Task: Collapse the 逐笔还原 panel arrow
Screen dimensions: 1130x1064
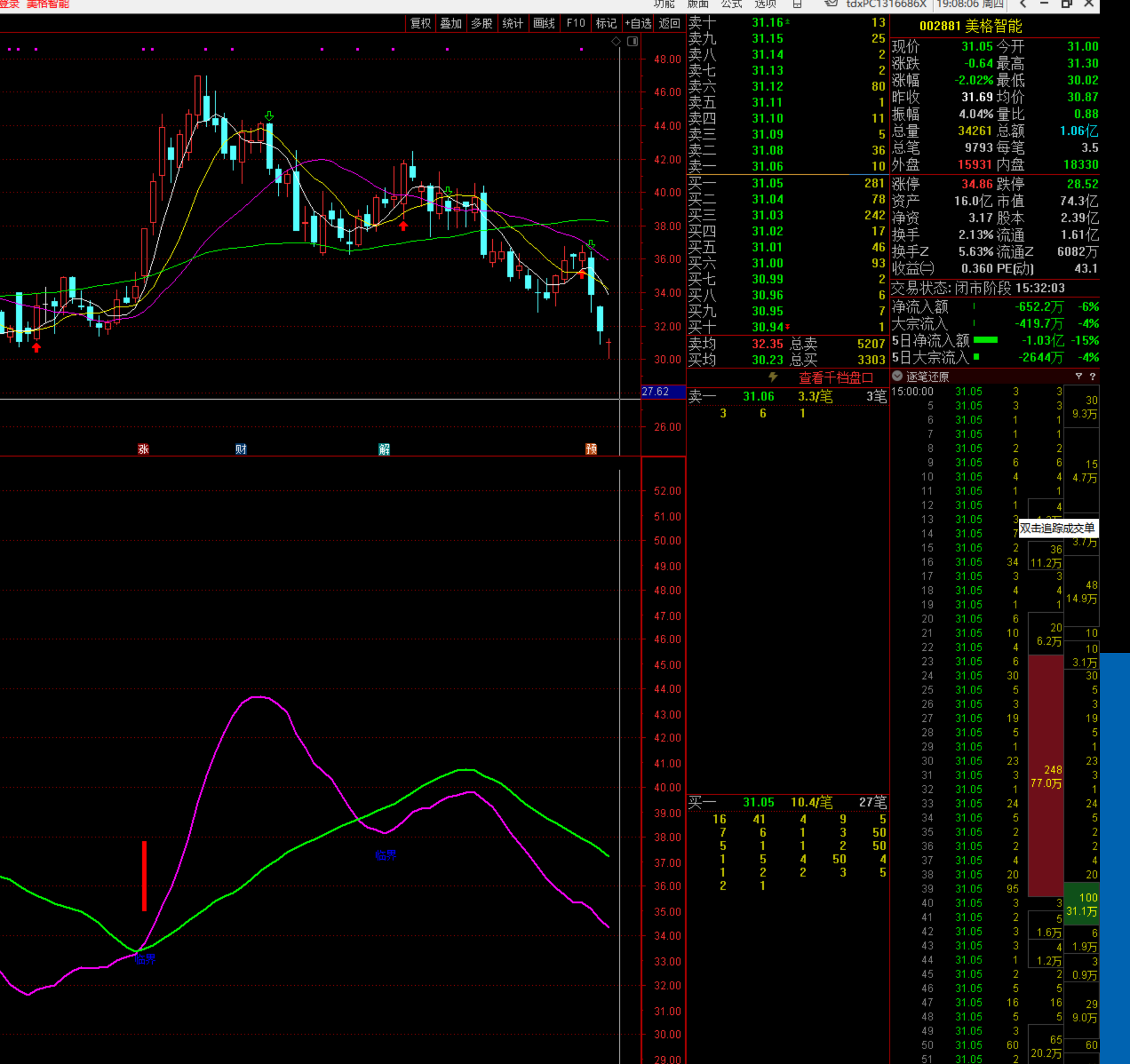Action: [897, 376]
